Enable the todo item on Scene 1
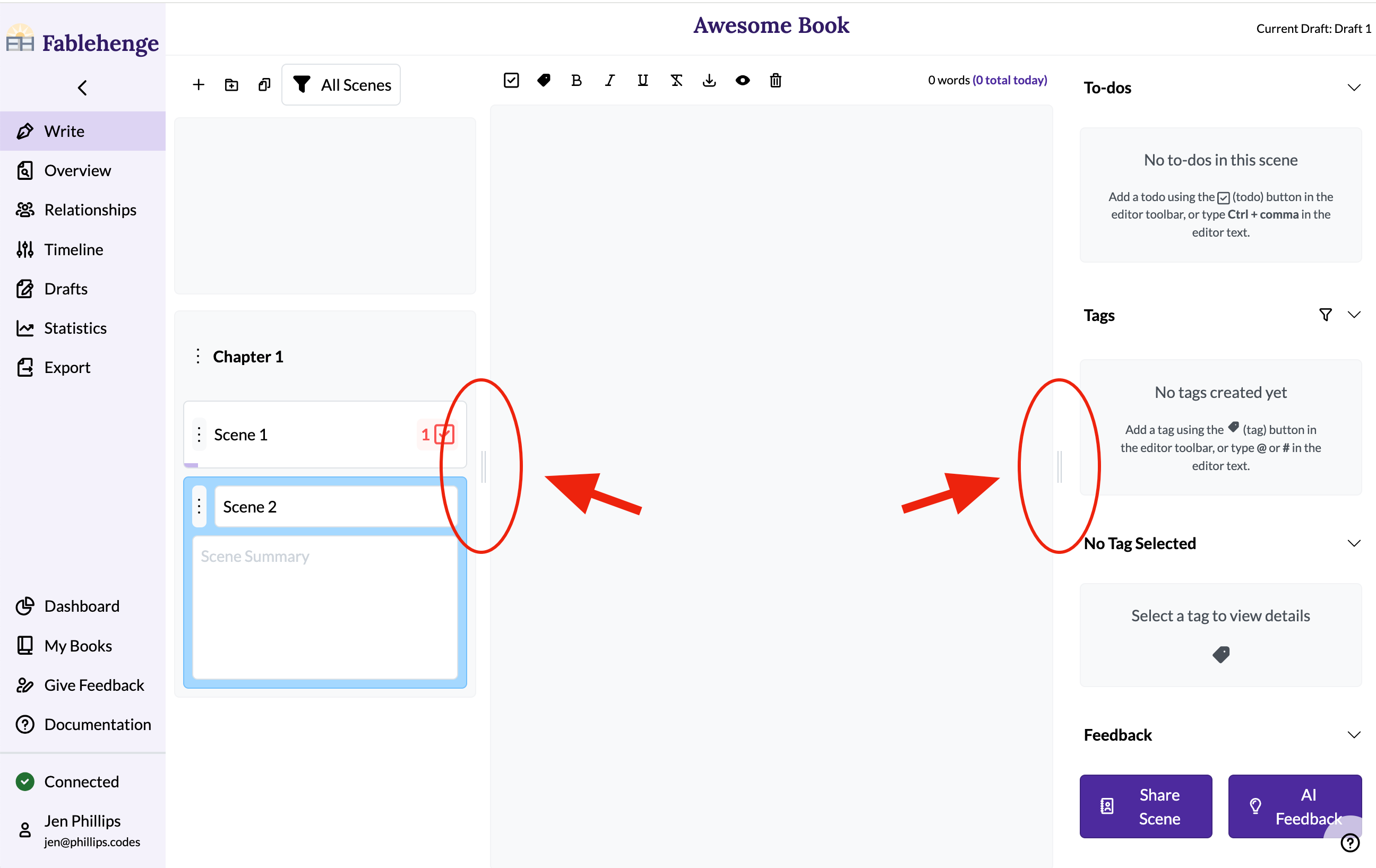This screenshot has height=868, width=1376. (445, 434)
